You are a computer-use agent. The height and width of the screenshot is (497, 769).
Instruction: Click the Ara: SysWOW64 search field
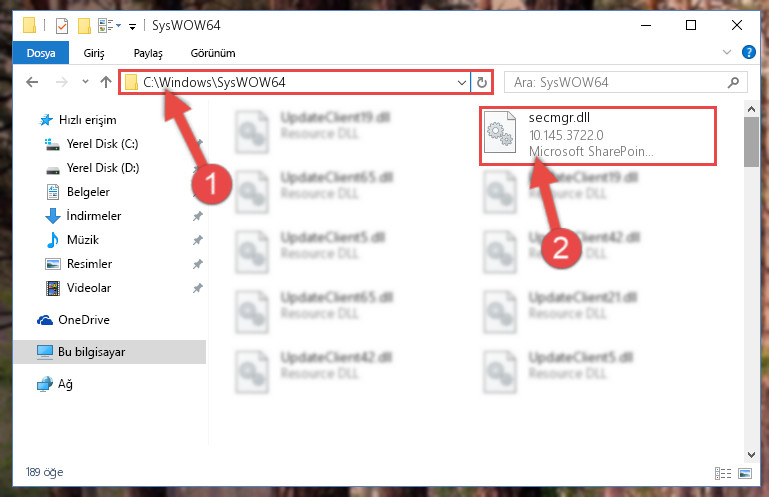[617, 82]
